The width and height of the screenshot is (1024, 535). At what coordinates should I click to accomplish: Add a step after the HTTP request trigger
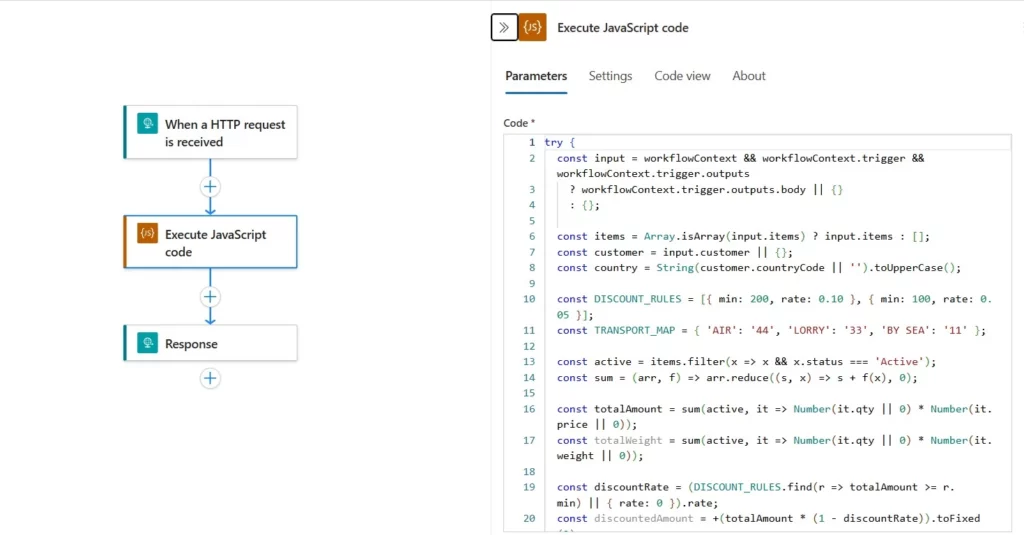(x=210, y=187)
